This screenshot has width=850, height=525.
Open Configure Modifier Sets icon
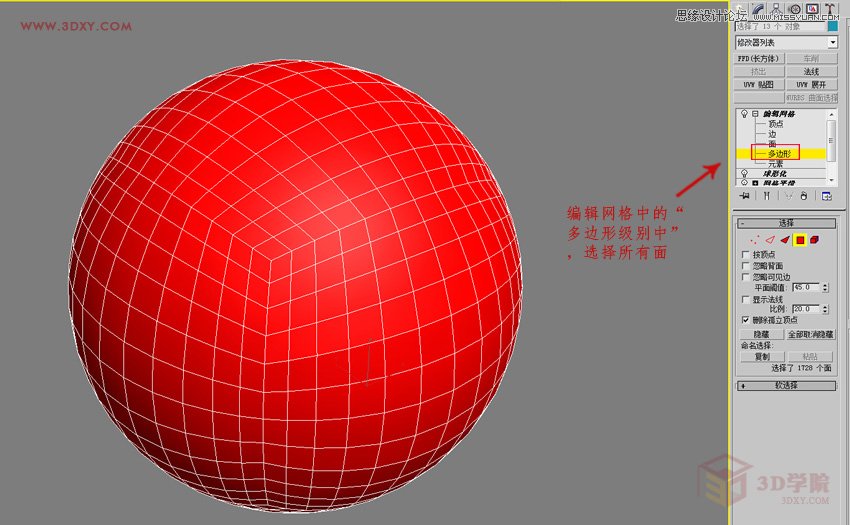tap(827, 196)
